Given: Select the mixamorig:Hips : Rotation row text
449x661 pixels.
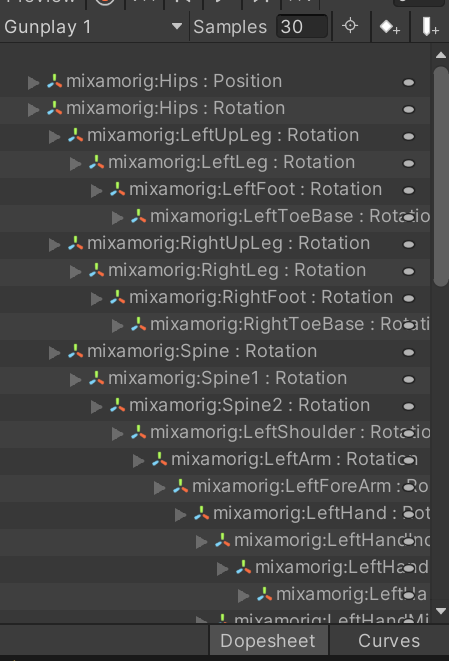Looking at the screenshot, I should click(175, 108).
